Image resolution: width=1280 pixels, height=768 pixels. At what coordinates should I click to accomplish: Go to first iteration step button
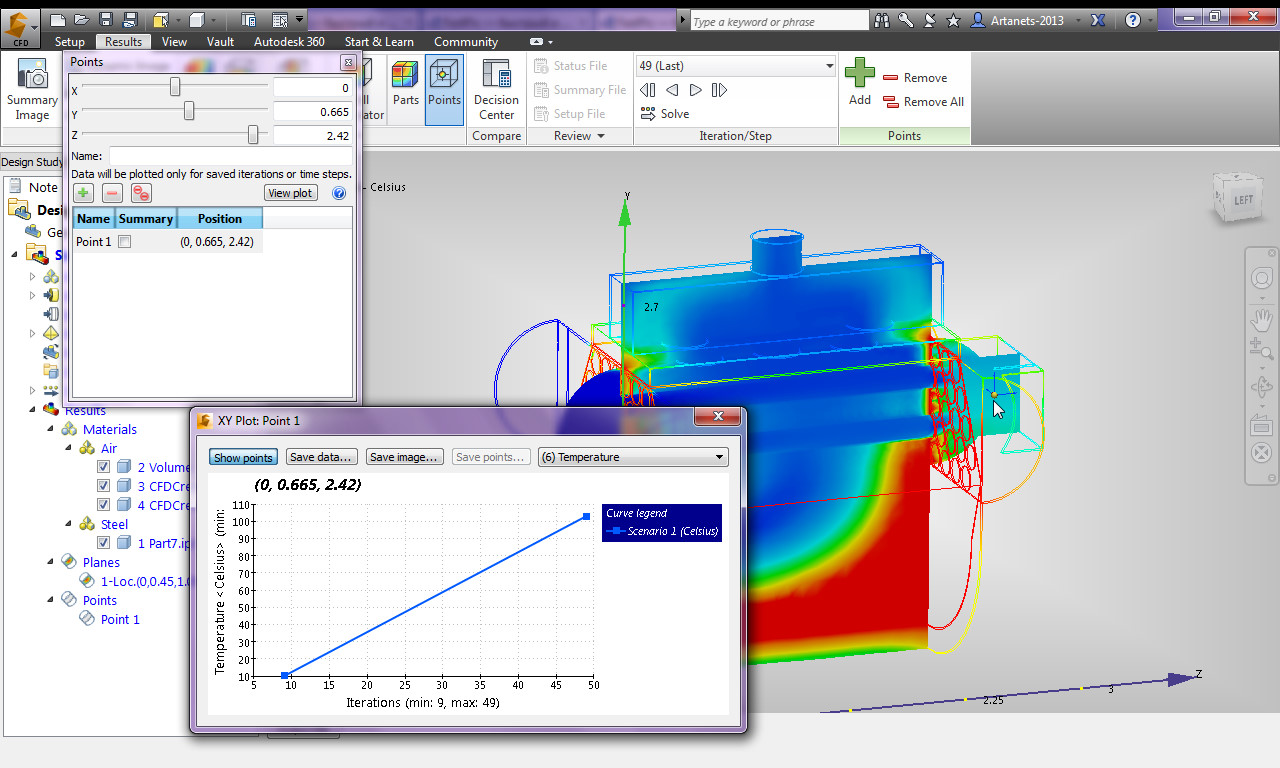pos(648,90)
